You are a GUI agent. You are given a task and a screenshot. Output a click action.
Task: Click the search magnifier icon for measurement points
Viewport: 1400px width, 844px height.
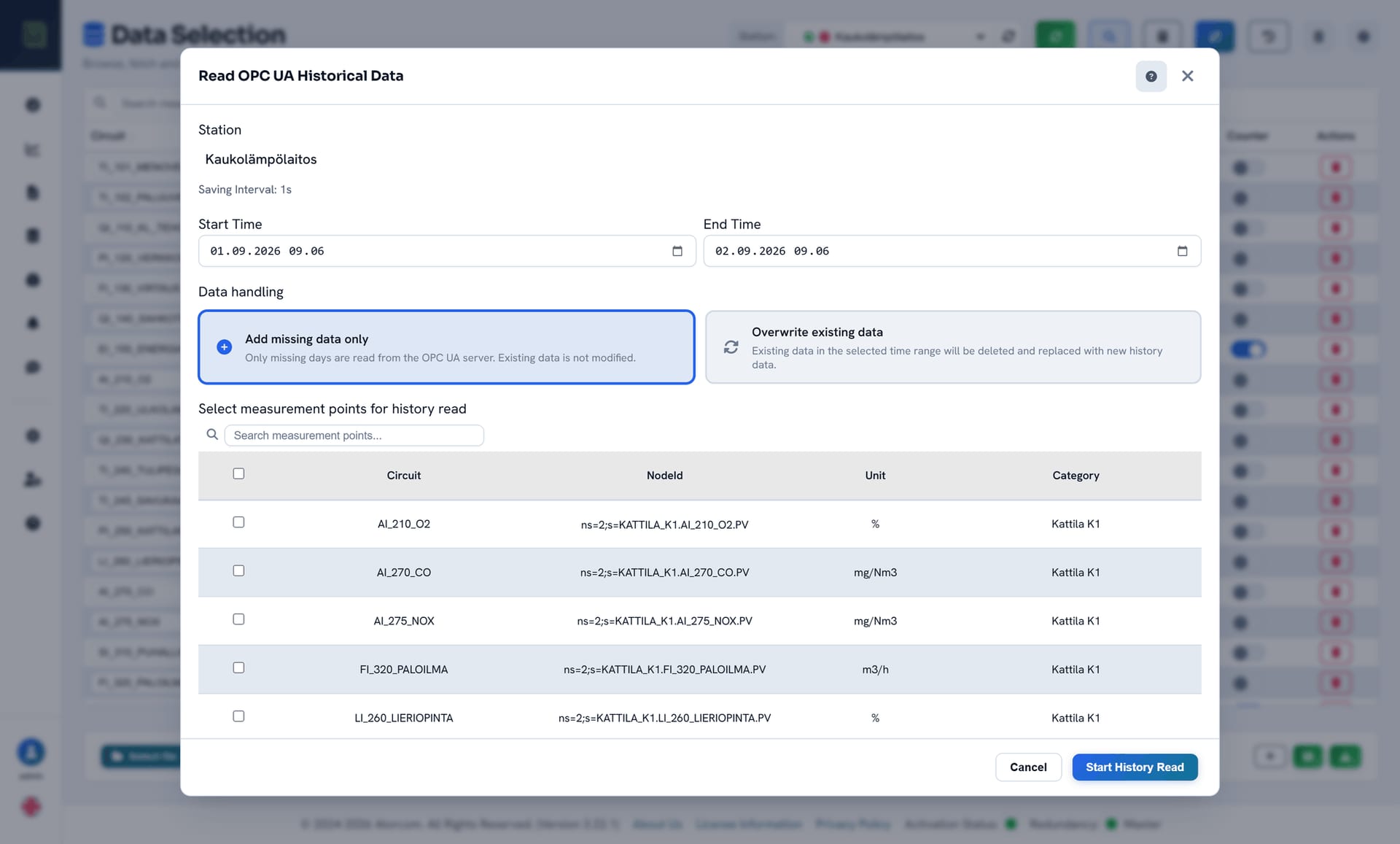tap(212, 435)
